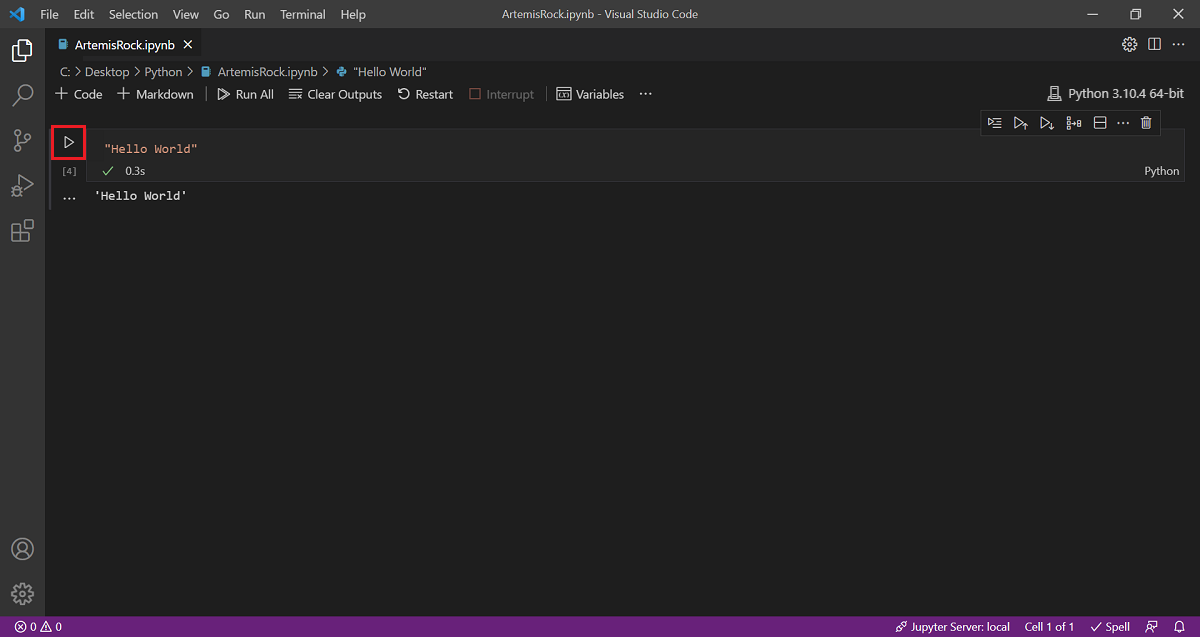Delete the cell with trash icon
Viewport: 1200px width, 637px height.
coord(1146,123)
